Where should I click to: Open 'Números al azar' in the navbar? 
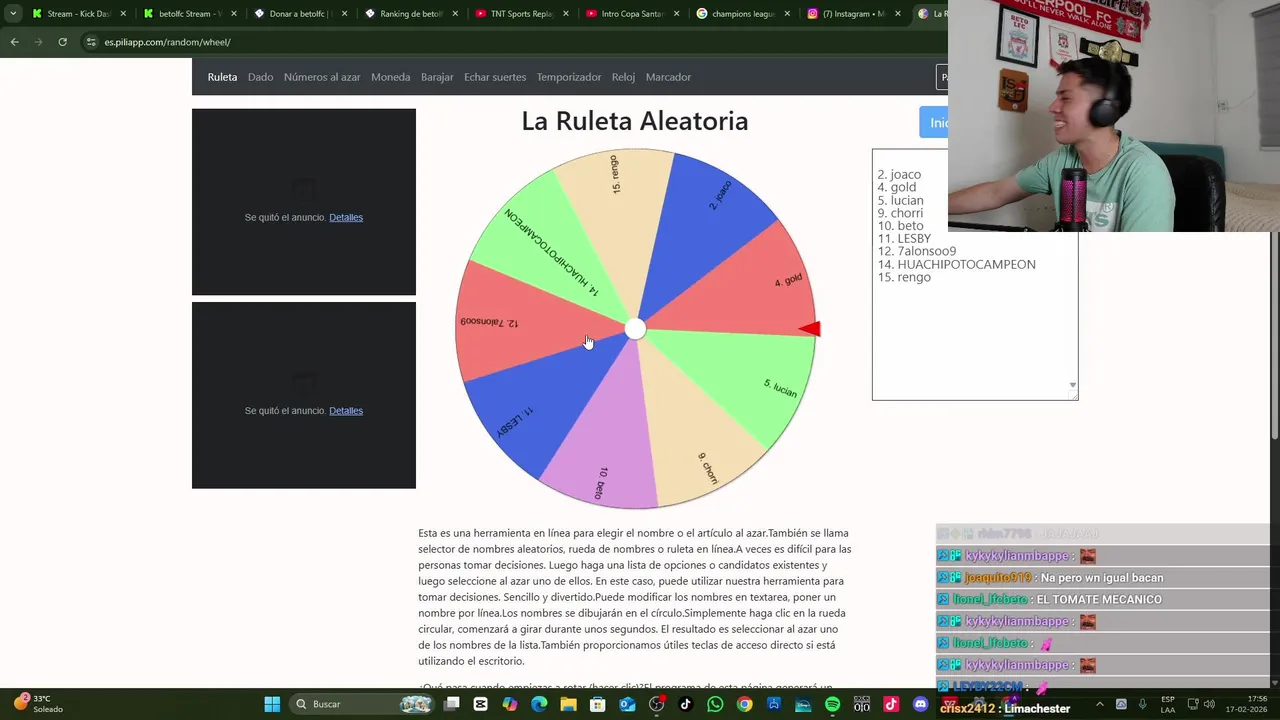coord(322,77)
